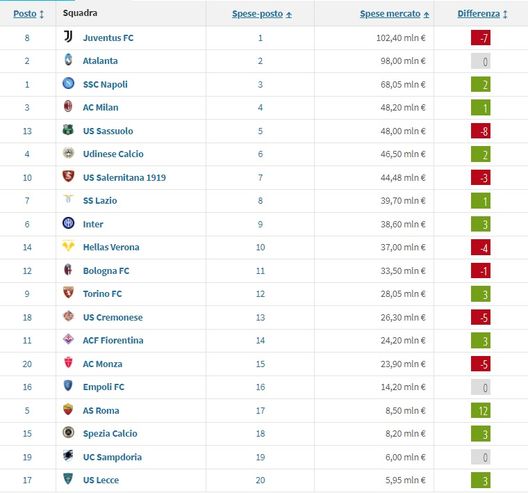The width and height of the screenshot is (528, 493).
Task: Click the Atalanta club crest
Action: [x=68, y=60]
